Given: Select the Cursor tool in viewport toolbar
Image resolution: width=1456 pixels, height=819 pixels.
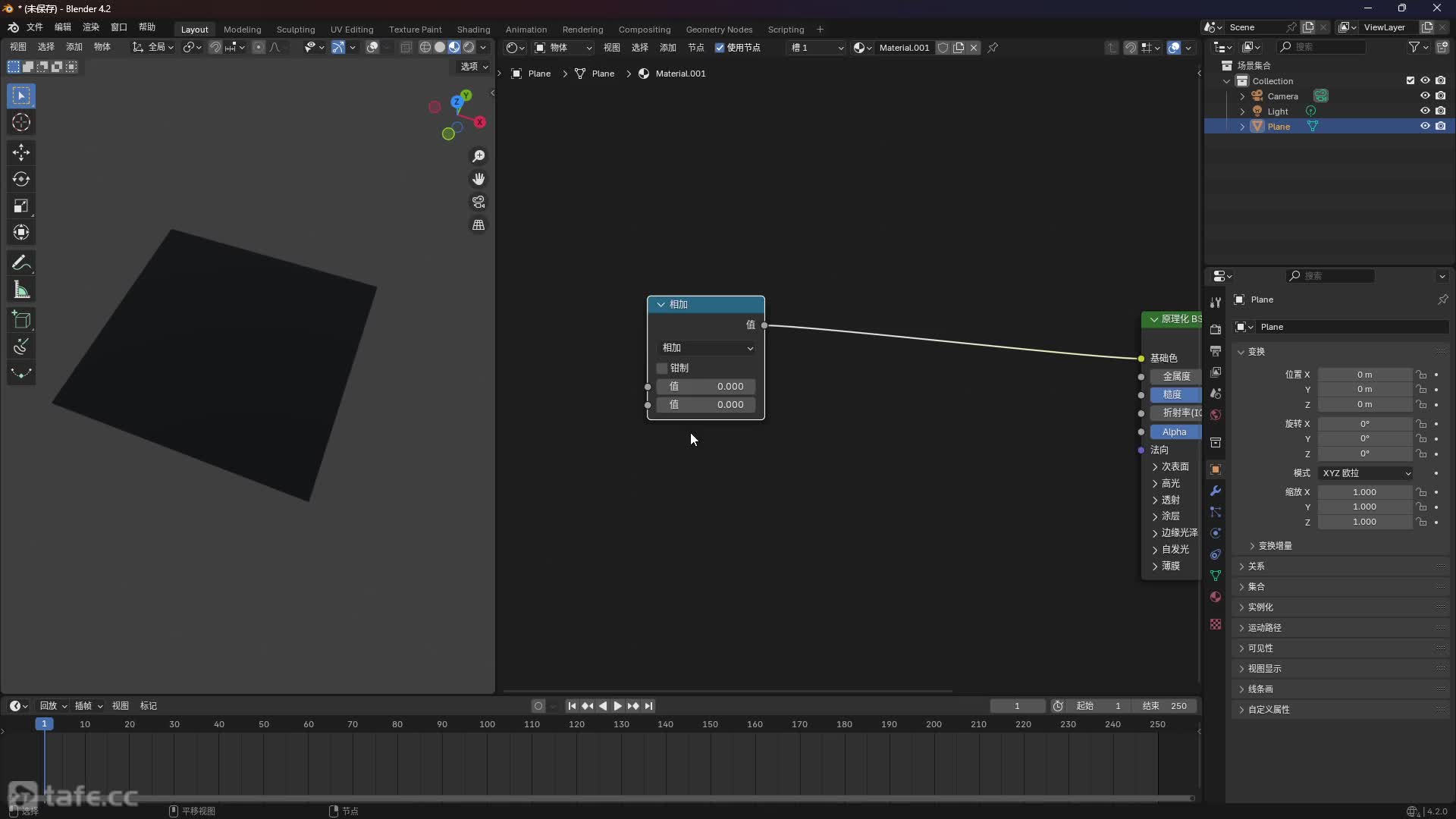Looking at the screenshot, I should (21, 122).
